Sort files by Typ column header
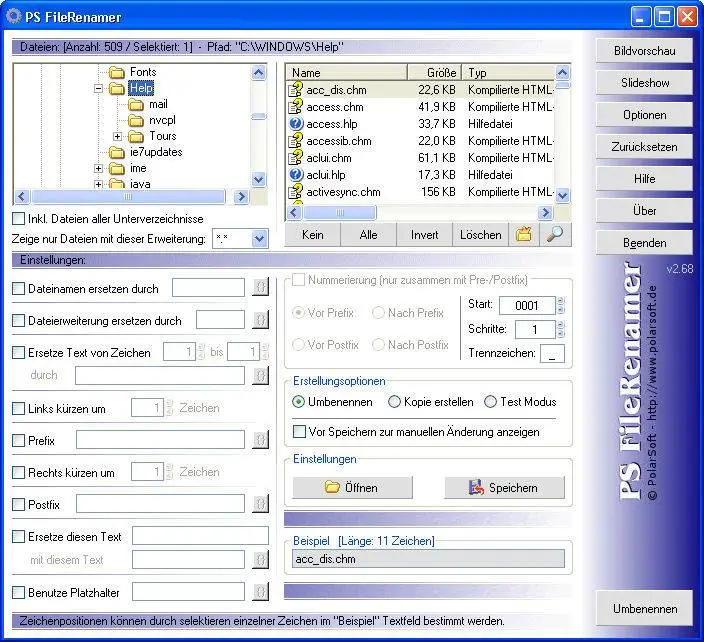Screen dimensions: 704x642 pyautogui.click(x=508, y=72)
